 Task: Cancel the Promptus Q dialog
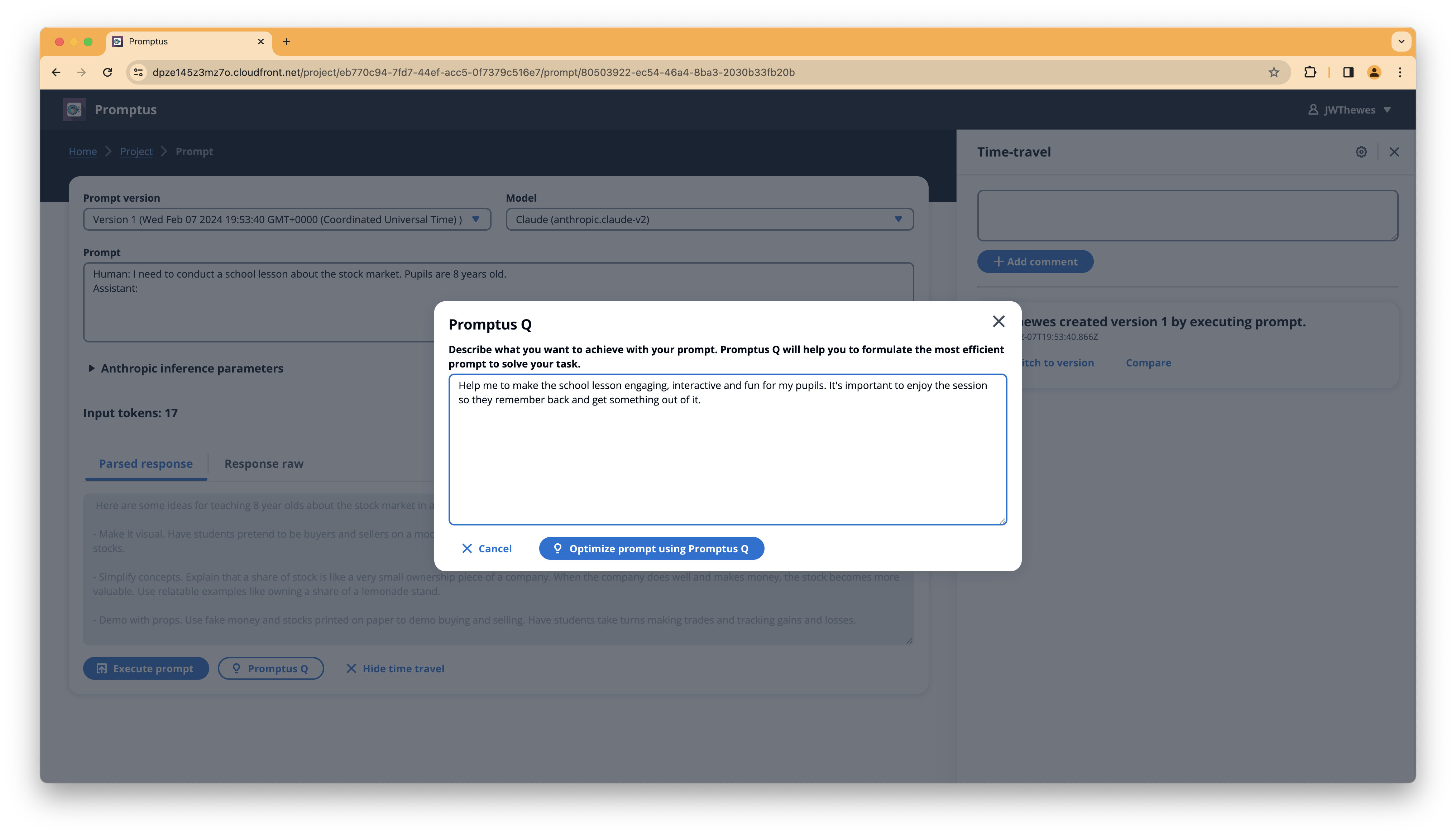(486, 548)
